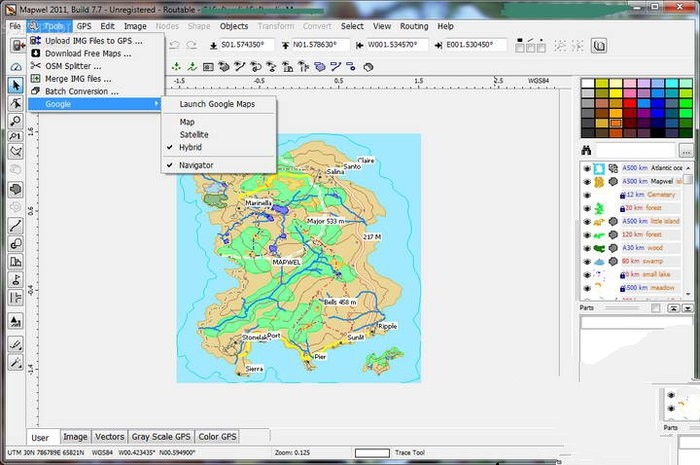Click the GPS device upload toolbar icon
Screen dimensions: 700x465
point(17,45)
